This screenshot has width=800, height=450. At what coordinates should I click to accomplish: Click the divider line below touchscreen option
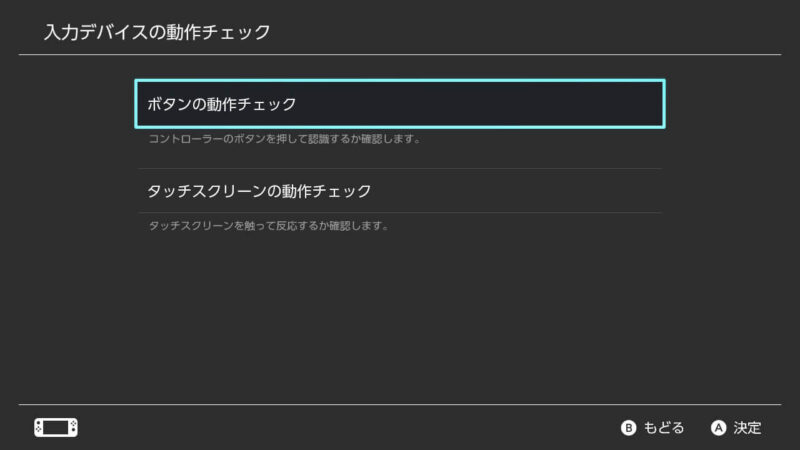pos(400,213)
